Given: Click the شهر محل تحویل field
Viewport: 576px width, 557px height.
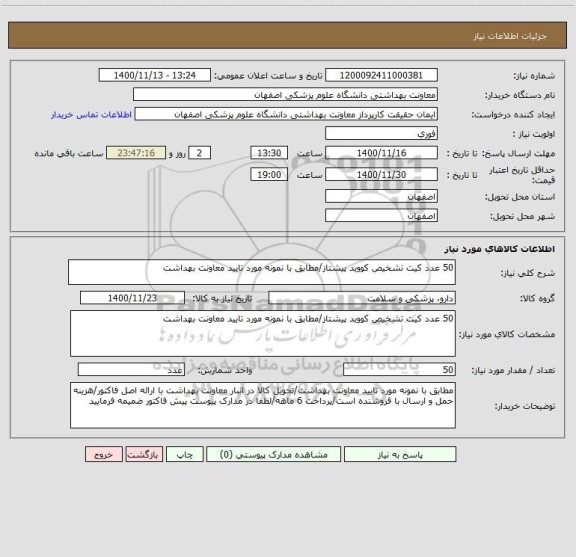Looking at the screenshot, I should click(381, 215).
